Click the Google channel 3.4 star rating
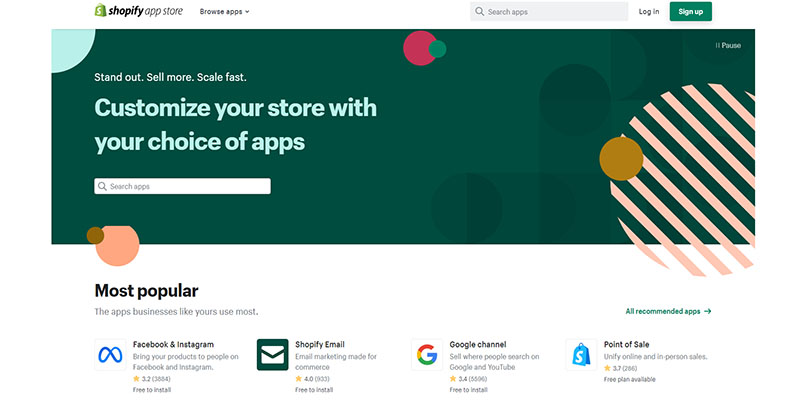 [x=468, y=379]
